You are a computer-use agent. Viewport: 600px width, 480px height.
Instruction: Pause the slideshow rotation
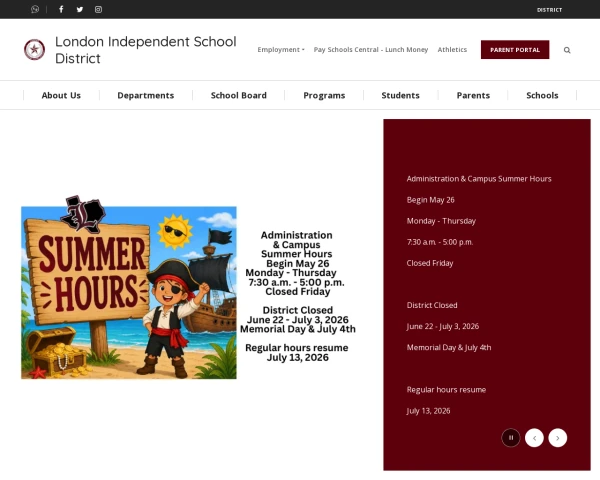[511, 438]
